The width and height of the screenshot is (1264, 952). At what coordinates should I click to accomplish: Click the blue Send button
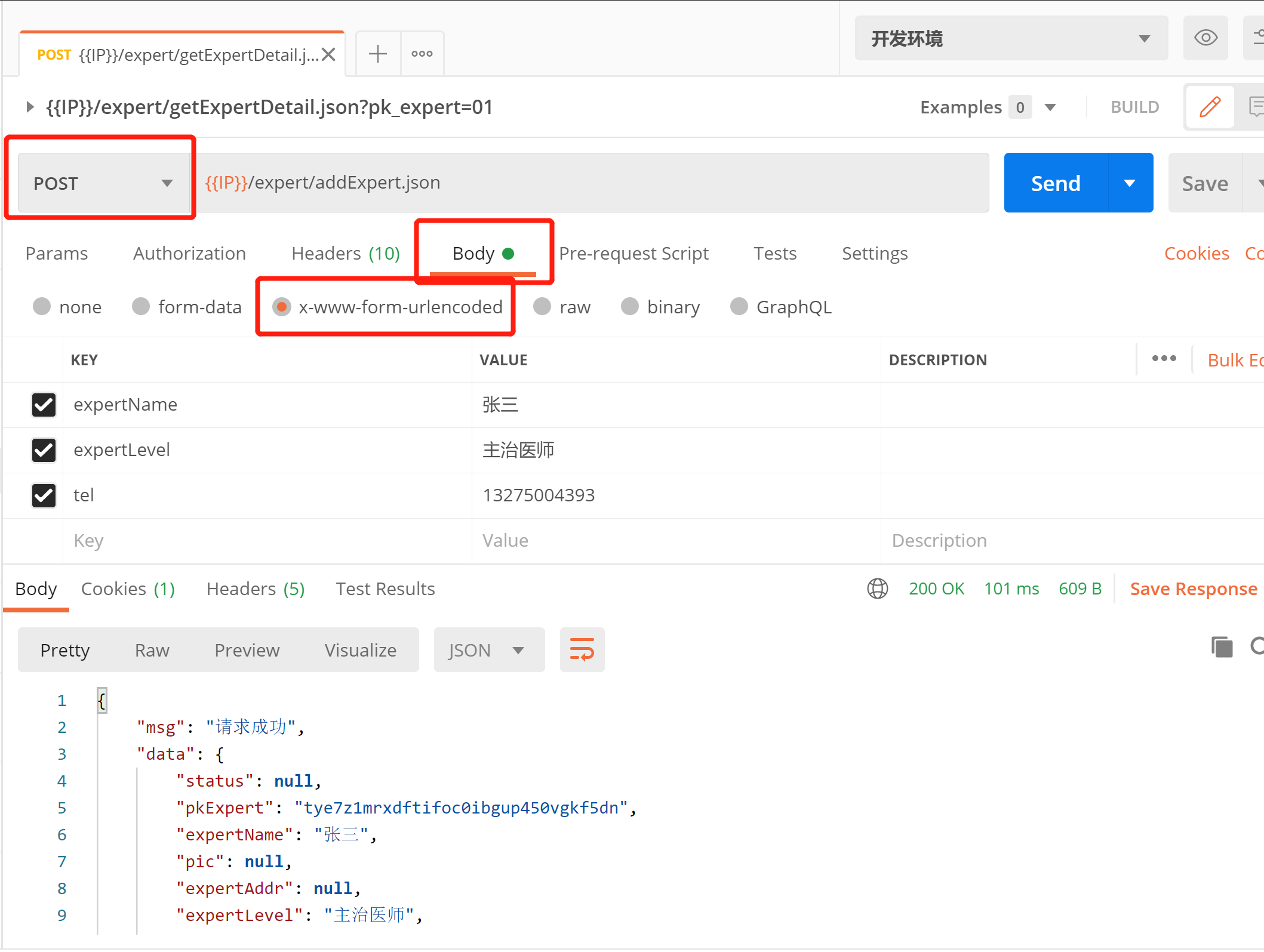coord(1055,183)
